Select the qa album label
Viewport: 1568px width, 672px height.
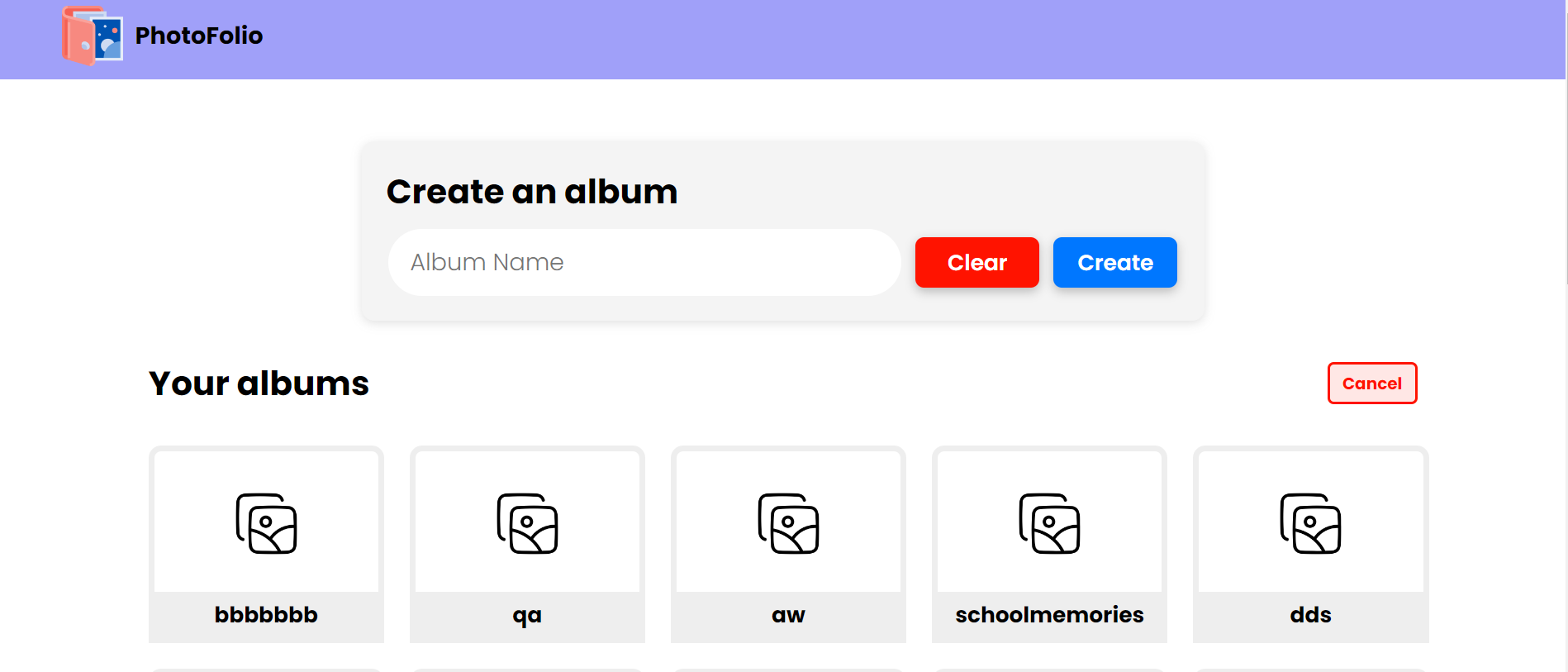pos(527,616)
